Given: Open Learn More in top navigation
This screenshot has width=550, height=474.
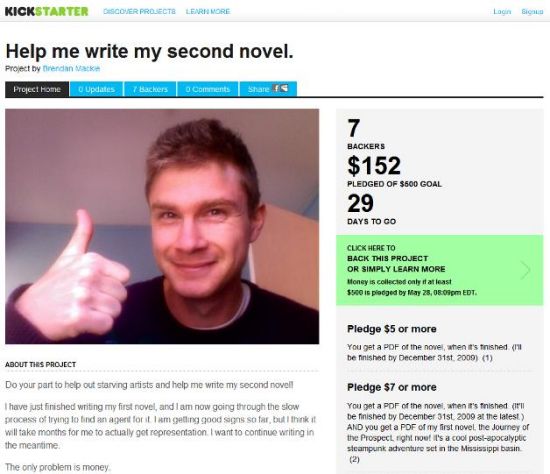Looking at the screenshot, I should pos(208,12).
